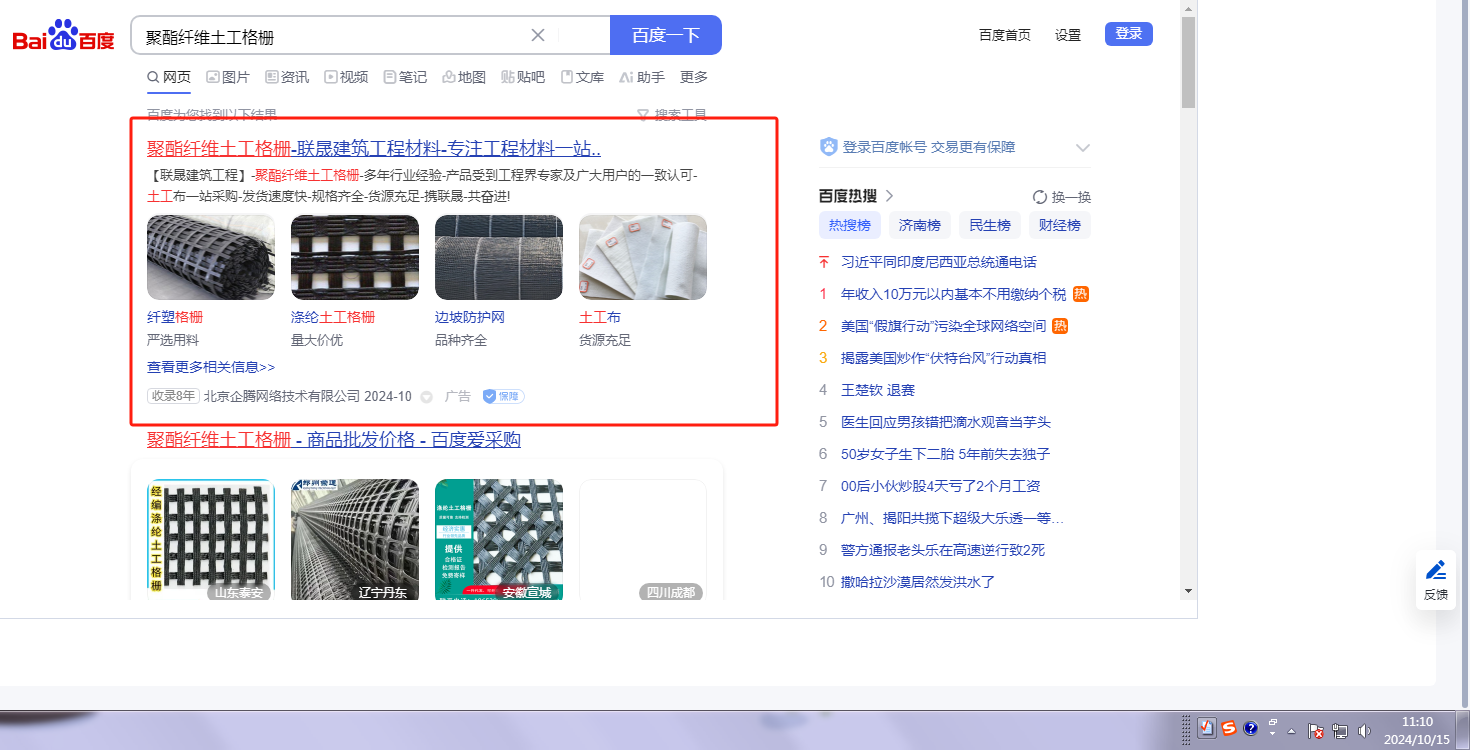
Task: Select the 济南榜 tab
Action: 920,225
